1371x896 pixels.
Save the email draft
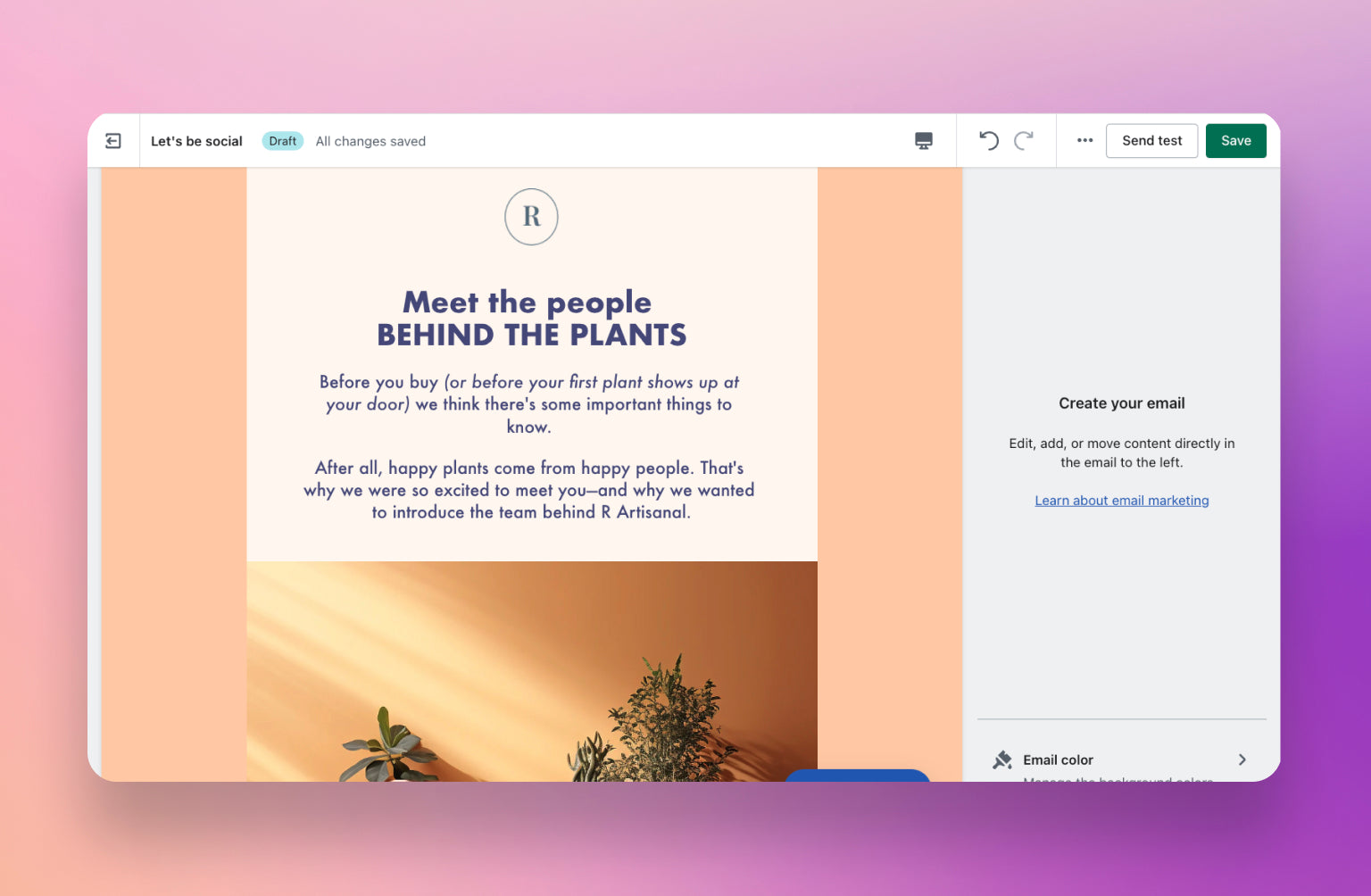(x=1235, y=140)
